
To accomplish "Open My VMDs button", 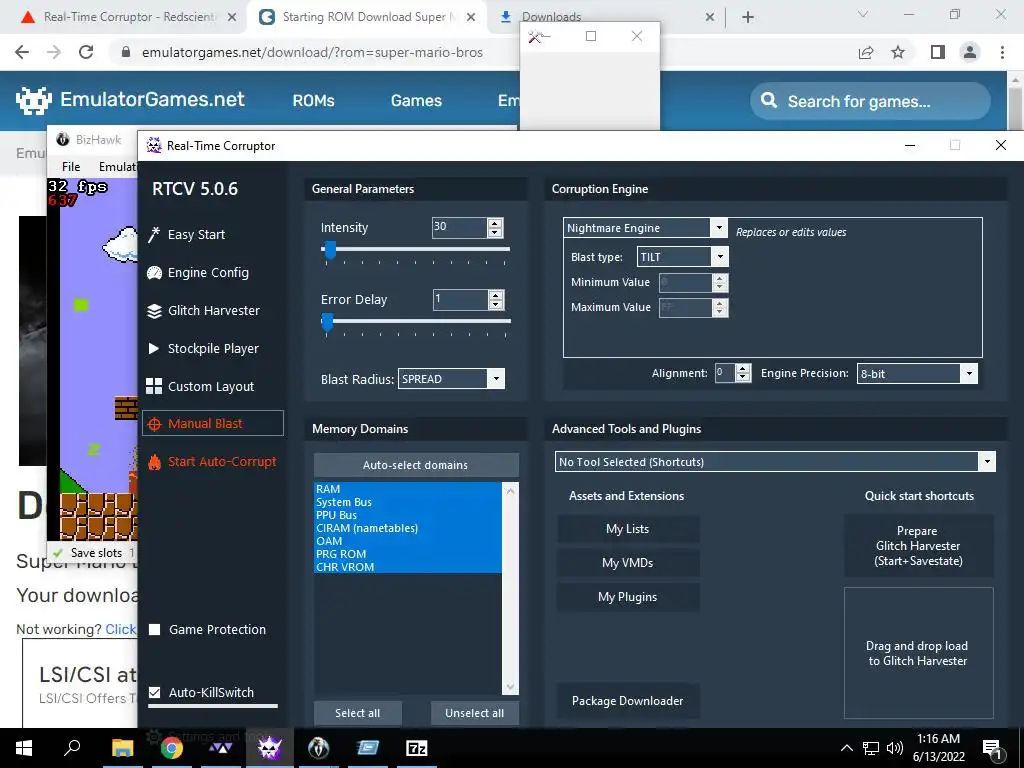I will 628,563.
